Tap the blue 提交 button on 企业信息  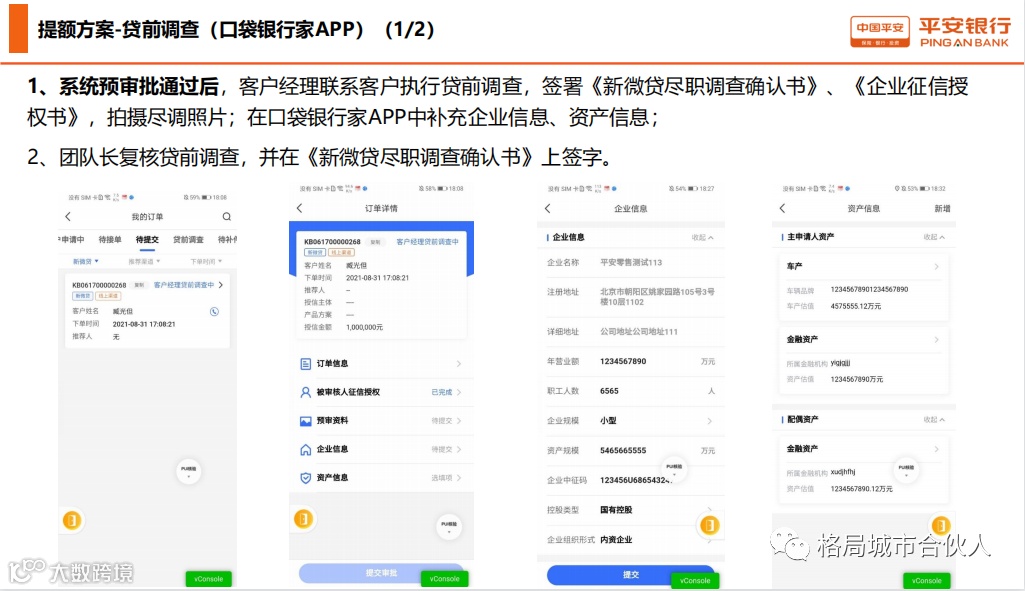point(631,575)
